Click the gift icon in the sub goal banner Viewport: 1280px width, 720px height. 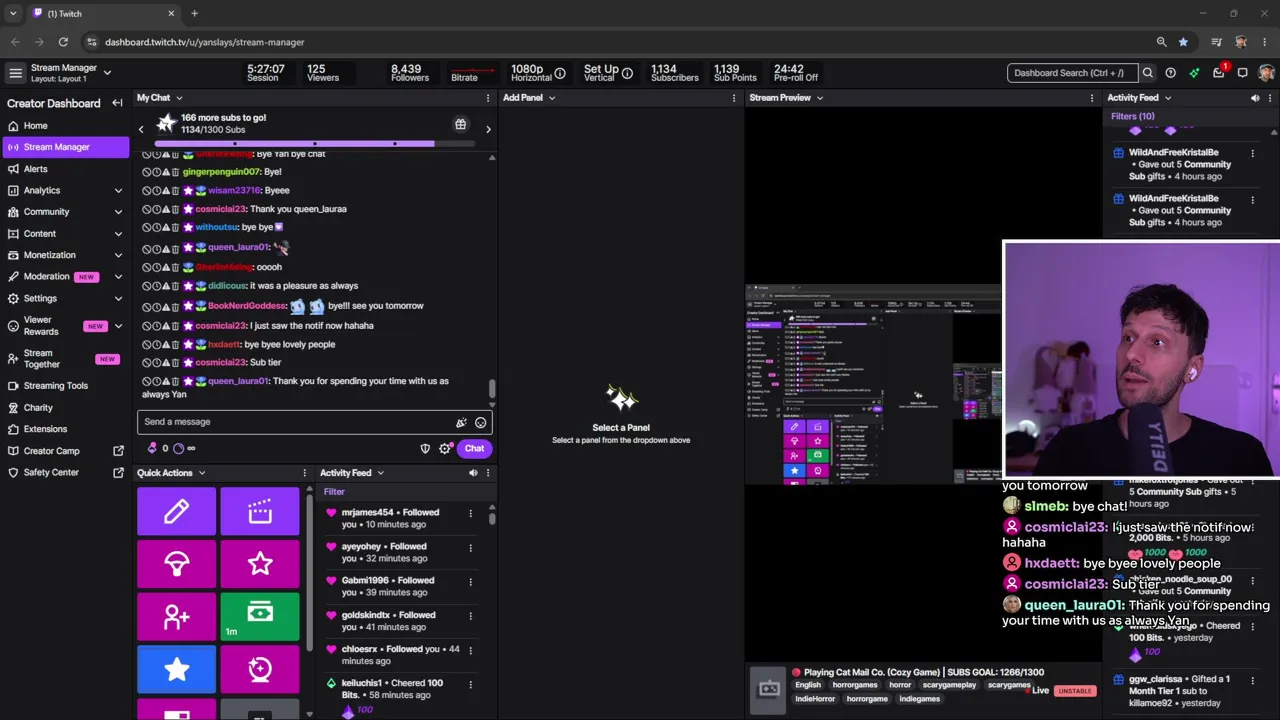pyautogui.click(x=460, y=125)
